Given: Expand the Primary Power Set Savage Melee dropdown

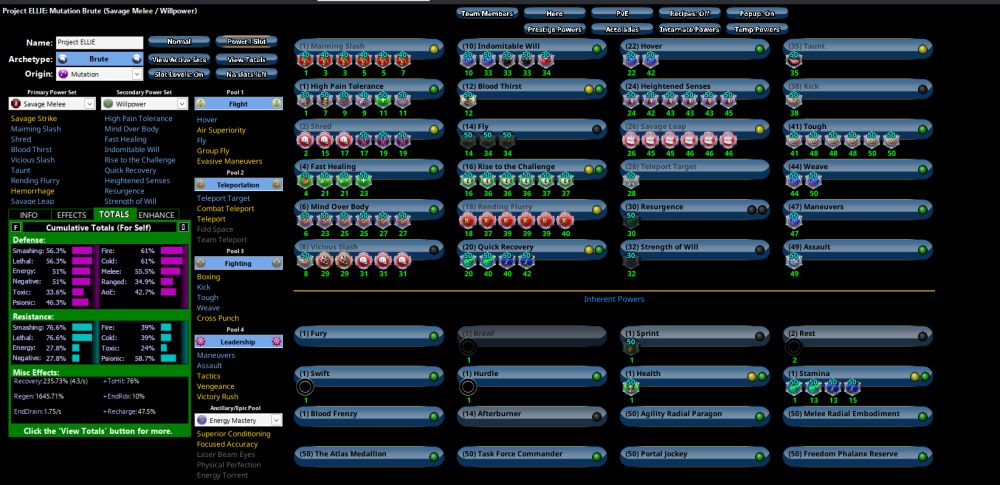Looking at the screenshot, I should pyautogui.click(x=51, y=103).
